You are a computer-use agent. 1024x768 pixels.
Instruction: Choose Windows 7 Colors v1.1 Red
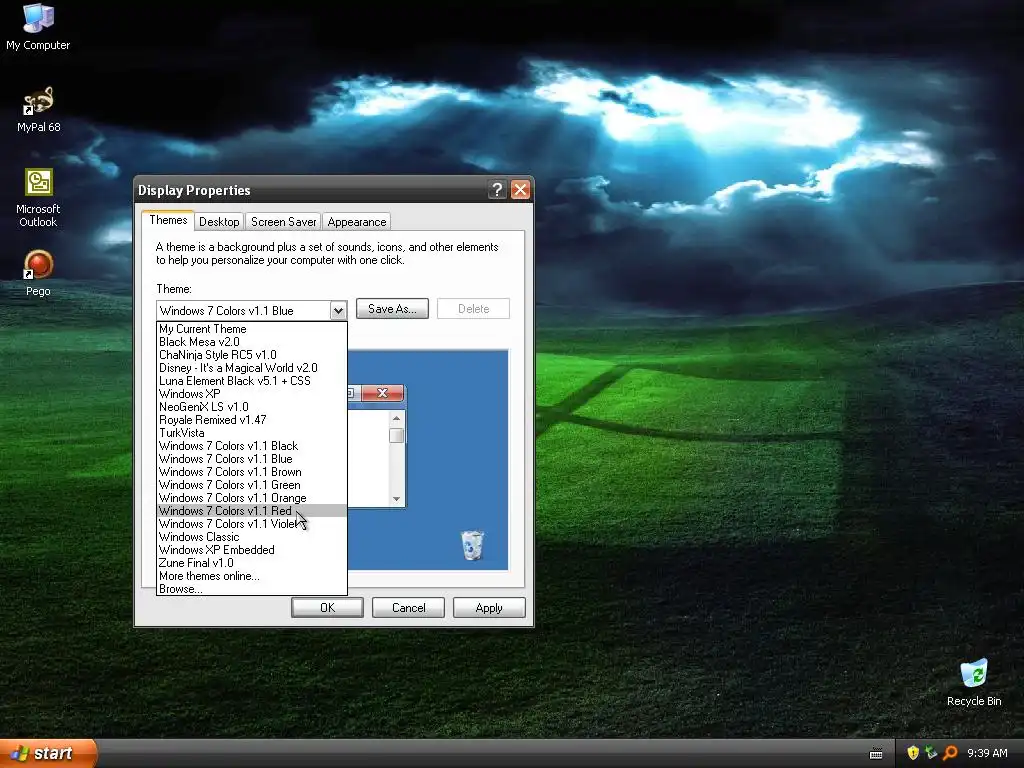(252, 511)
